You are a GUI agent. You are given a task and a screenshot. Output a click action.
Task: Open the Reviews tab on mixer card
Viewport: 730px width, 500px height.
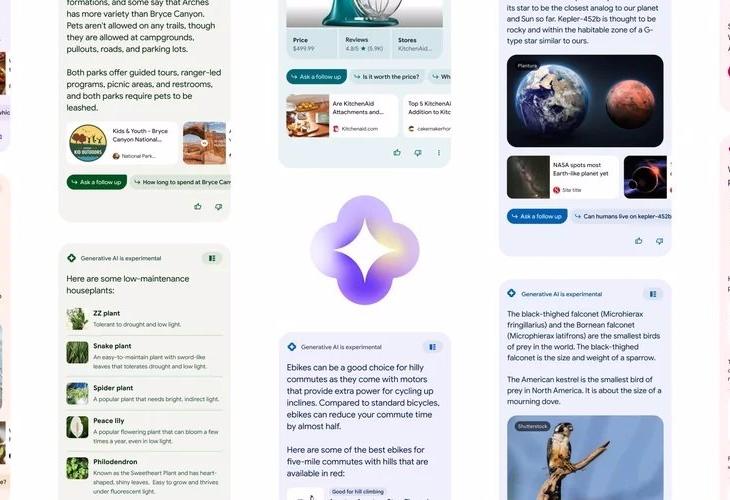(365, 44)
